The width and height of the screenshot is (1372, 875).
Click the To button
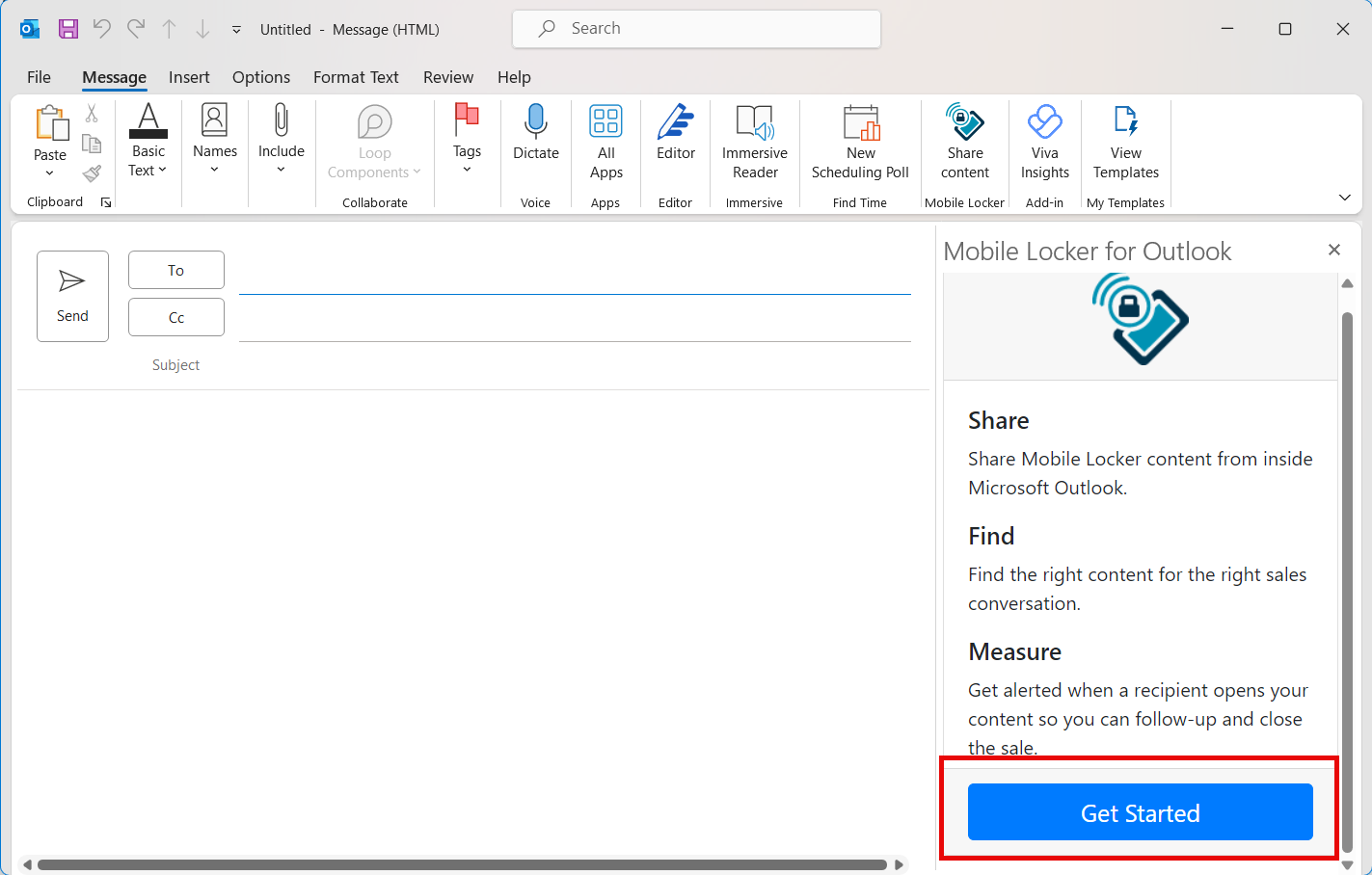[176, 270]
